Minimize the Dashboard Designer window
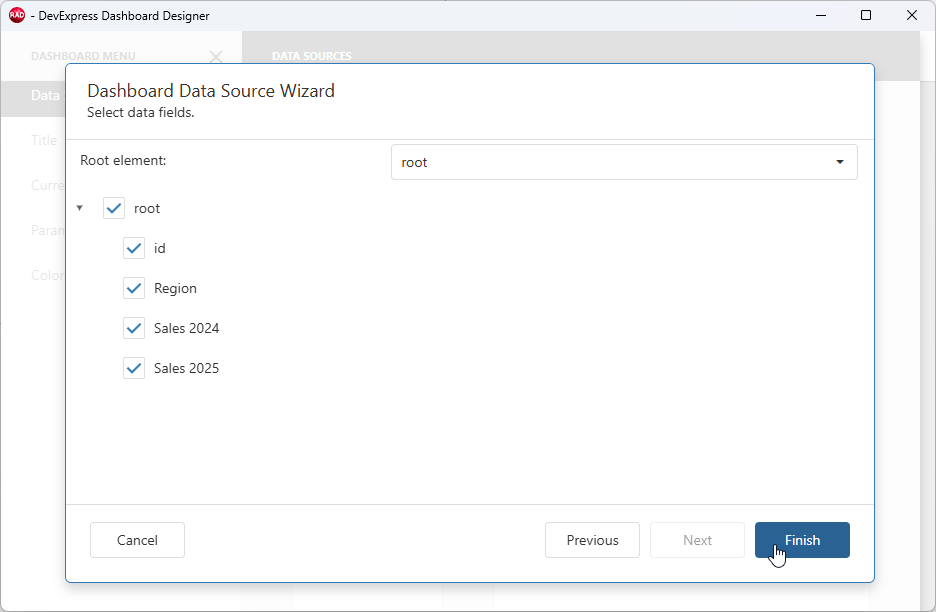 tap(820, 15)
